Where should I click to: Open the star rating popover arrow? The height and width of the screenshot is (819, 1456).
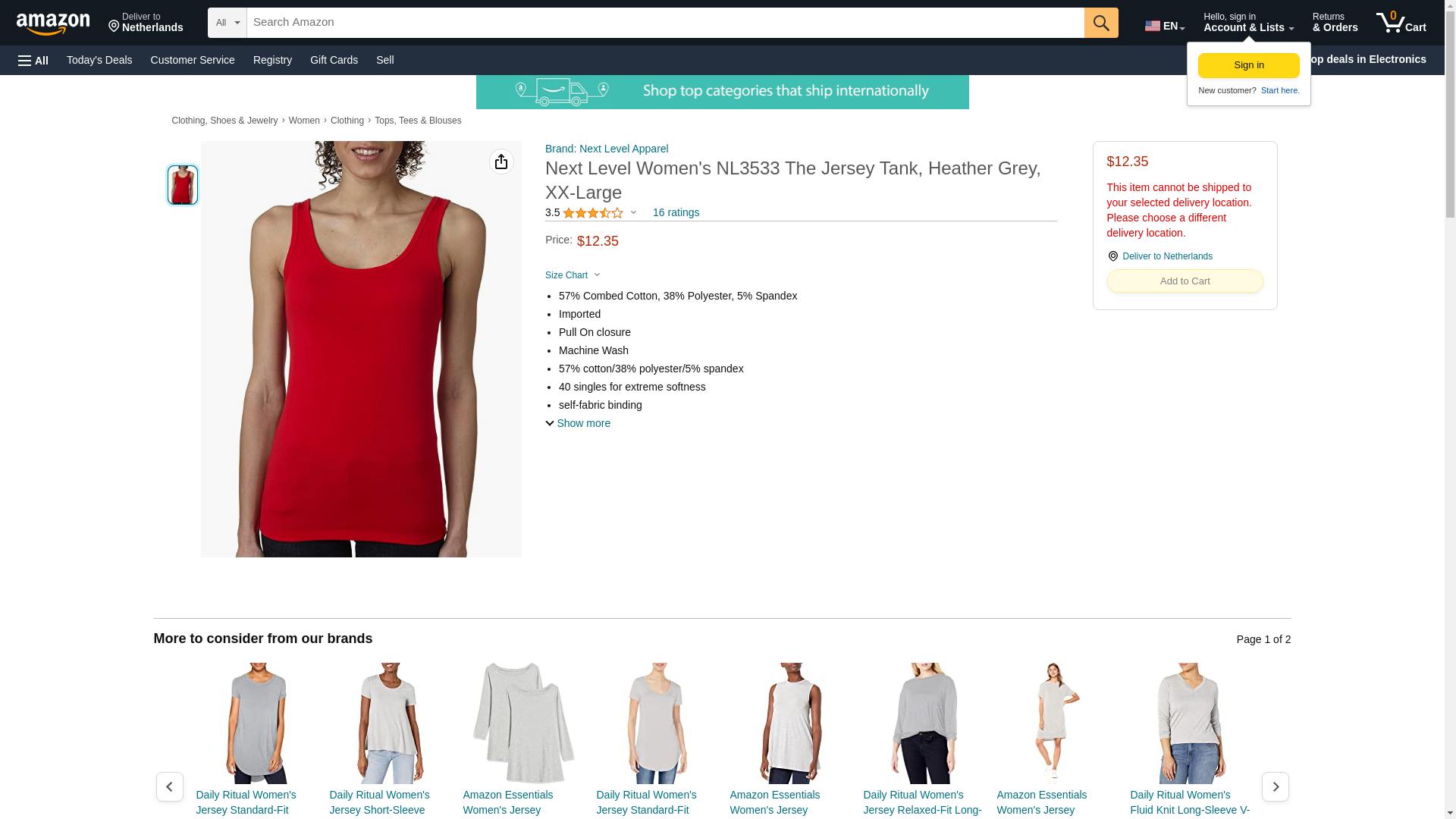pos(633,213)
